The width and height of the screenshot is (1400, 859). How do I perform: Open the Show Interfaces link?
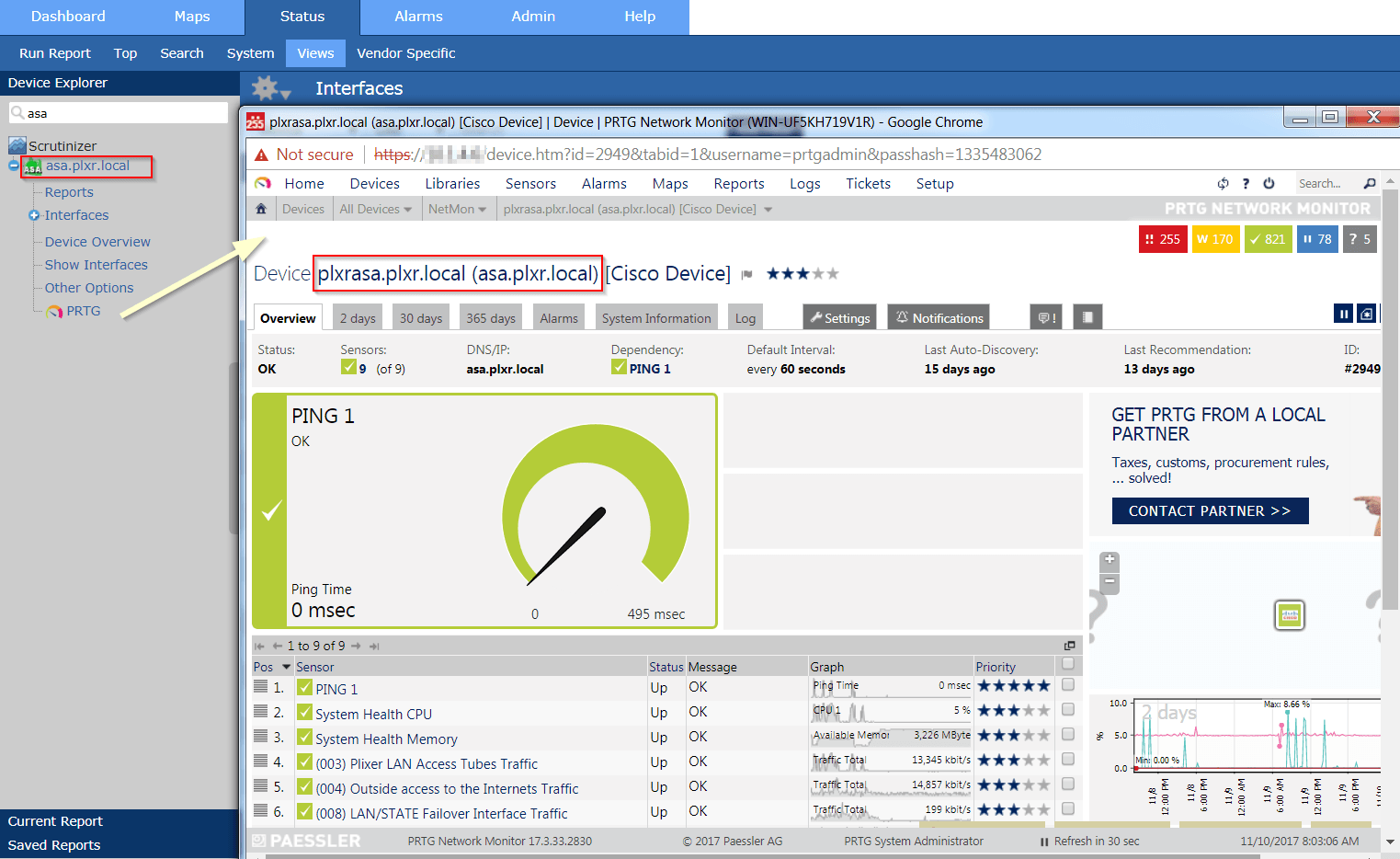click(96, 265)
